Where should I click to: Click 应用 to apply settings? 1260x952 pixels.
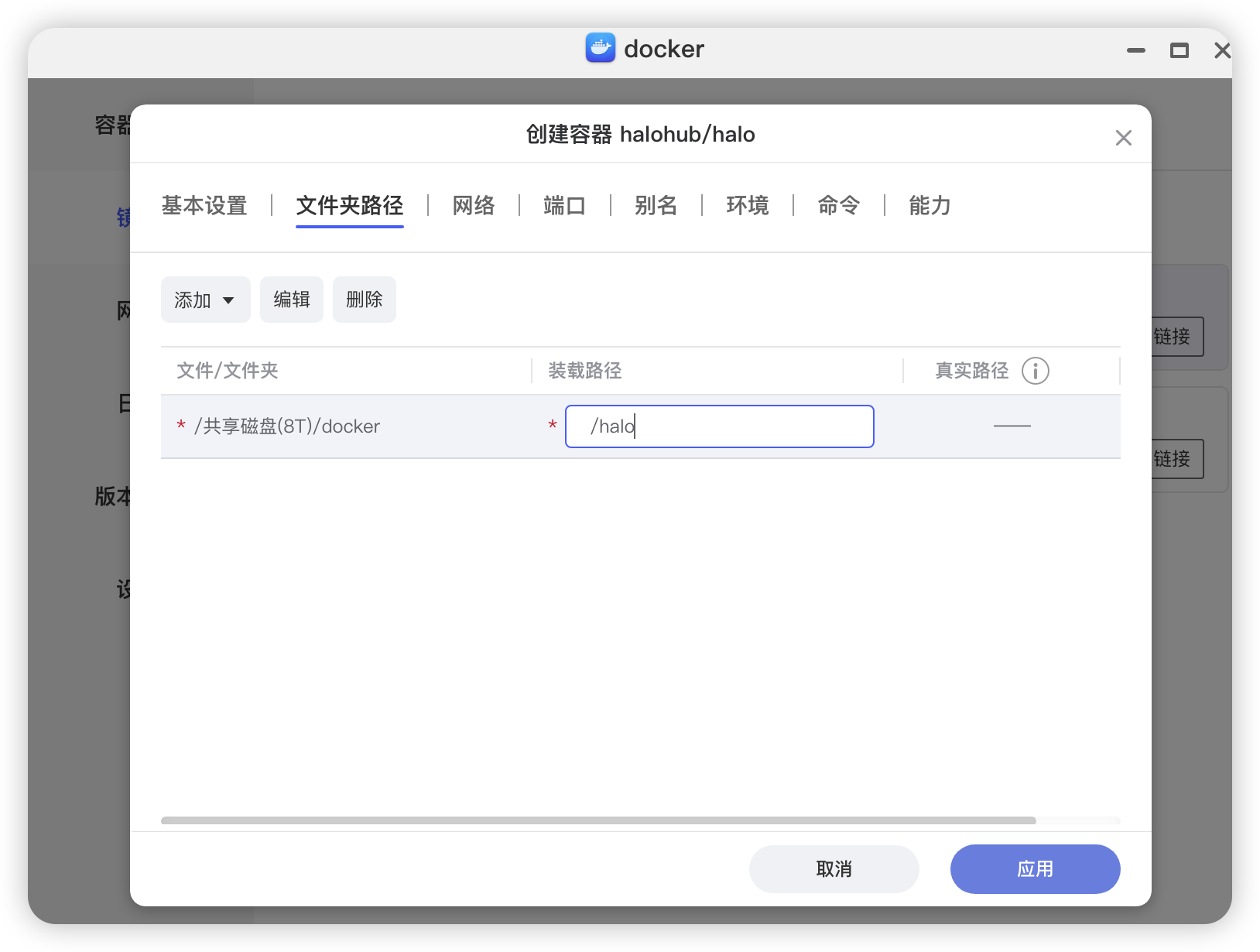click(x=1035, y=869)
